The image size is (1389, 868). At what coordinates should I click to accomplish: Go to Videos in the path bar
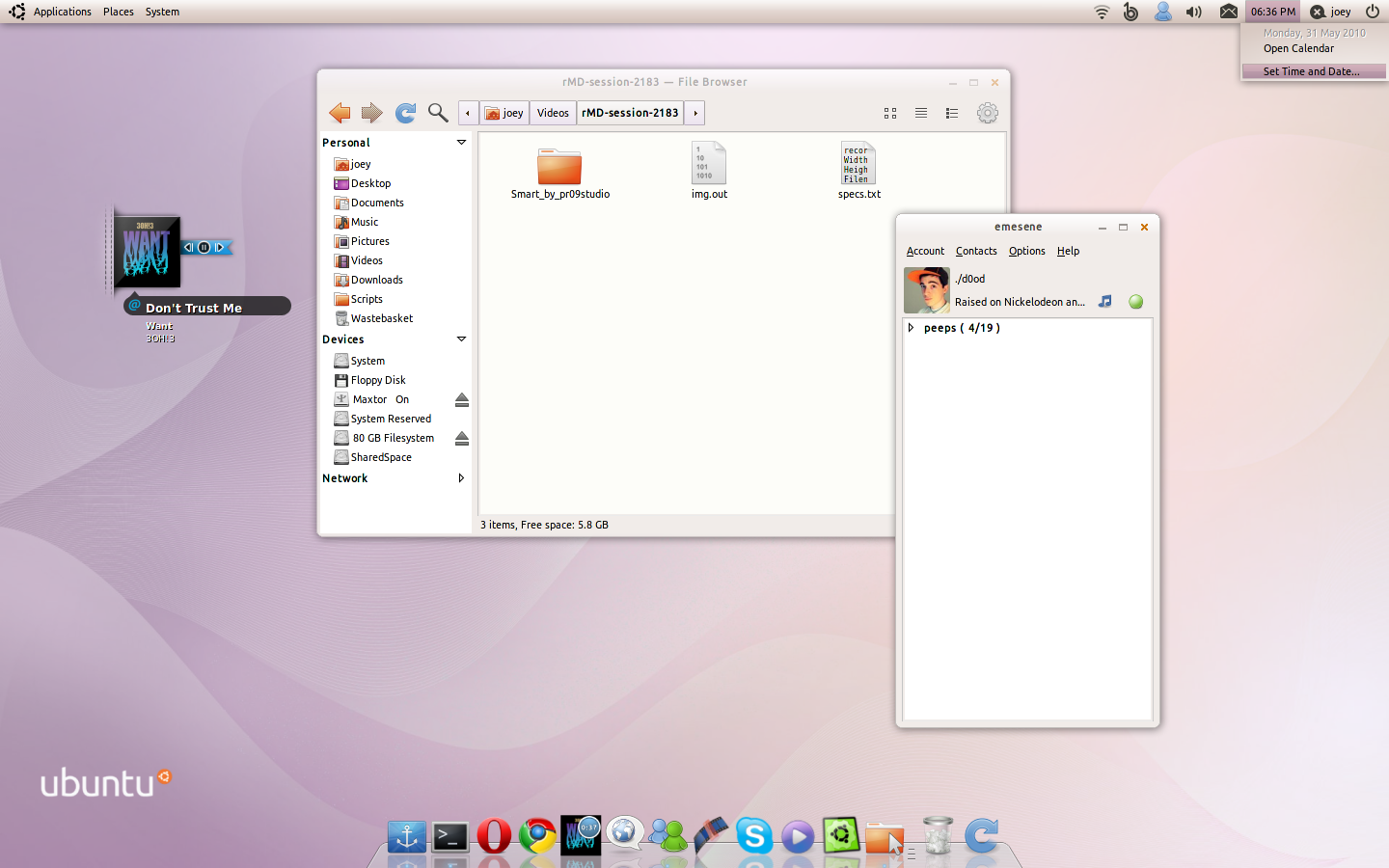(553, 113)
